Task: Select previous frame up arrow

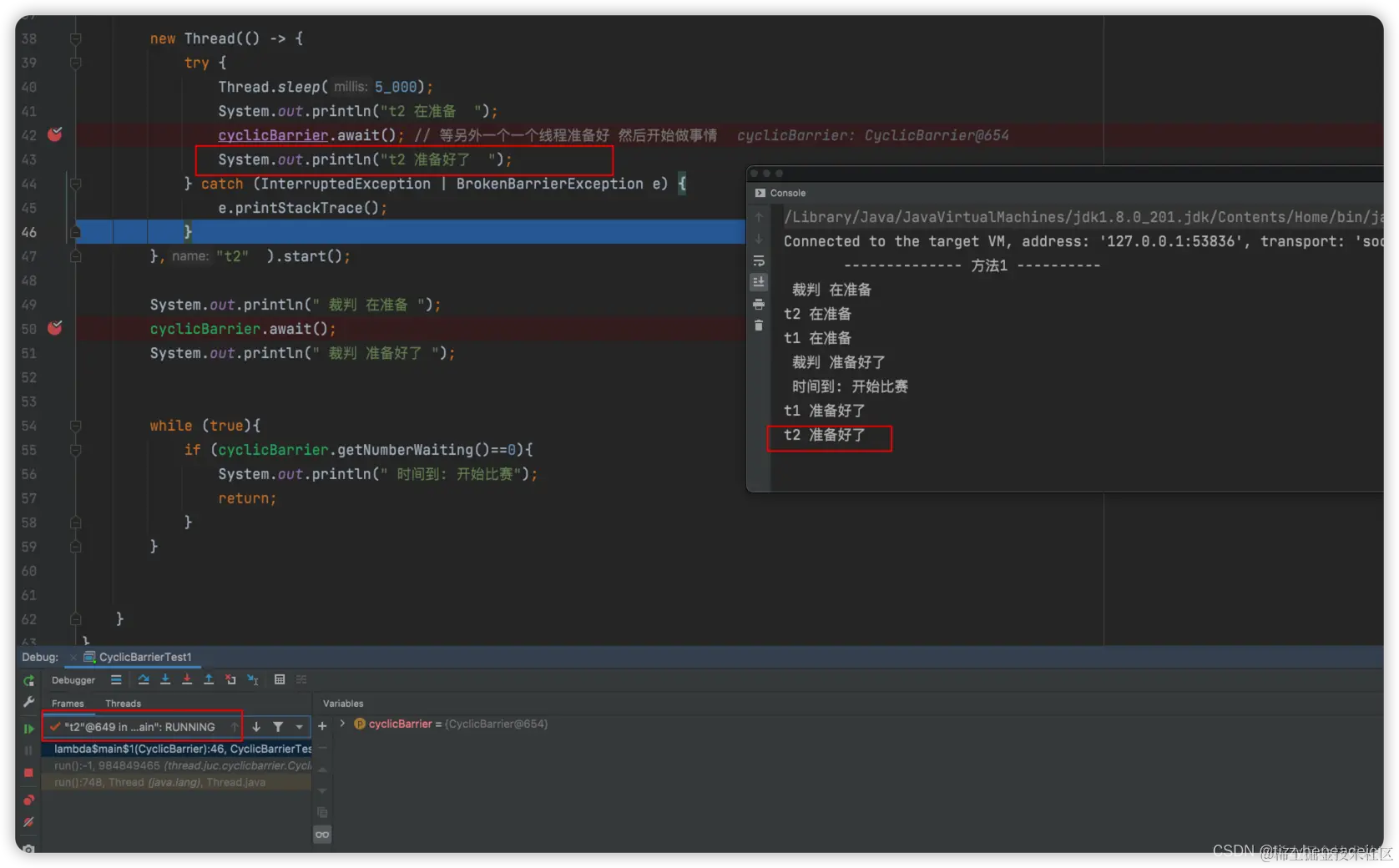Action: (x=235, y=727)
